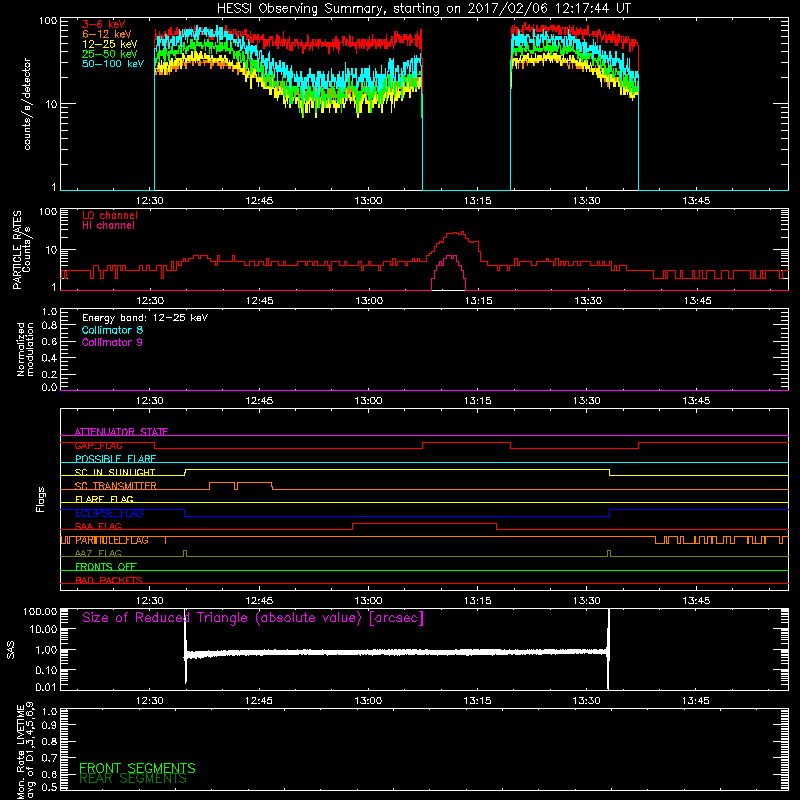This screenshot has height=800, width=800.
Task: Click the 0.8 y-axis value on modulation plot
Action: pyautogui.click(x=49, y=325)
